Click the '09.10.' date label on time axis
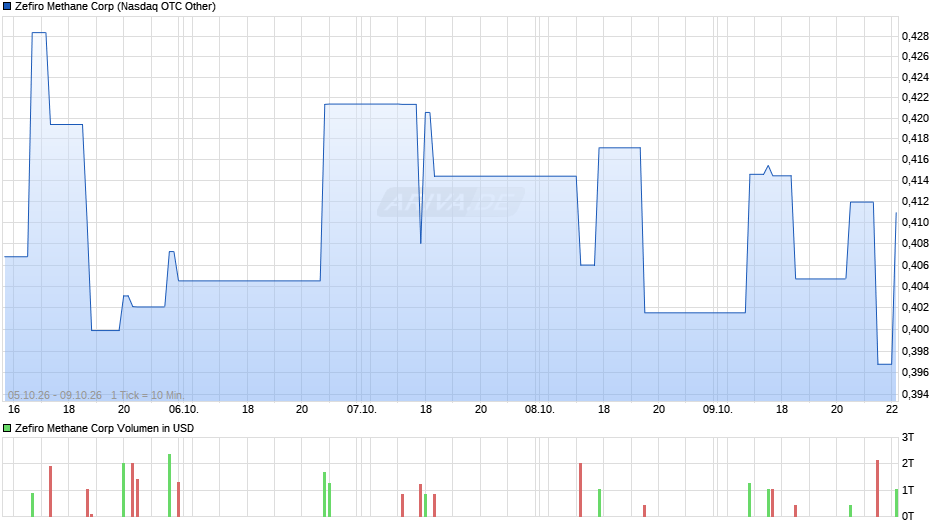The image size is (940, 526). click(718, 409)
